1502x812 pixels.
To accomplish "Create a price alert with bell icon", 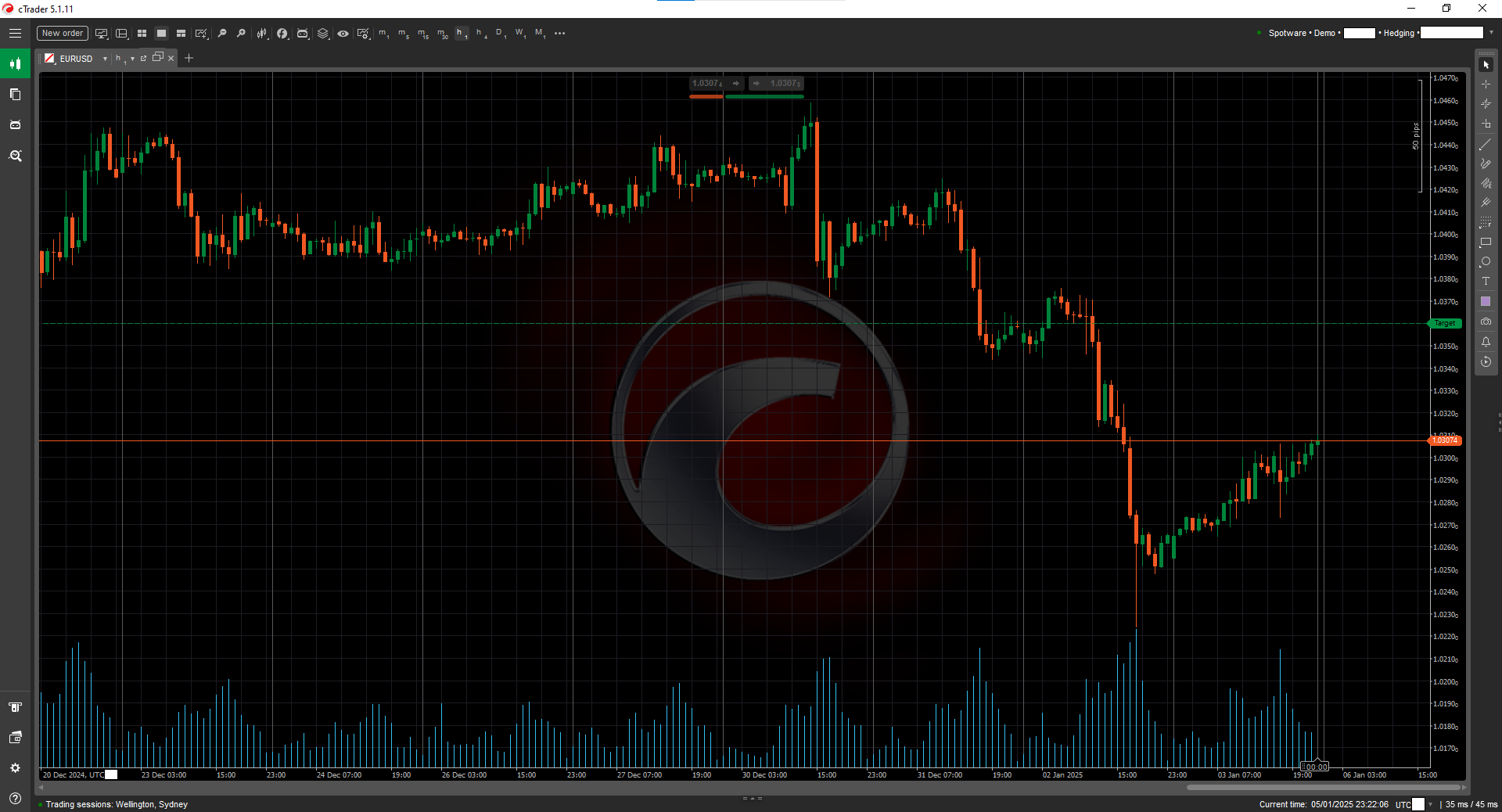I will point(1486,342).
